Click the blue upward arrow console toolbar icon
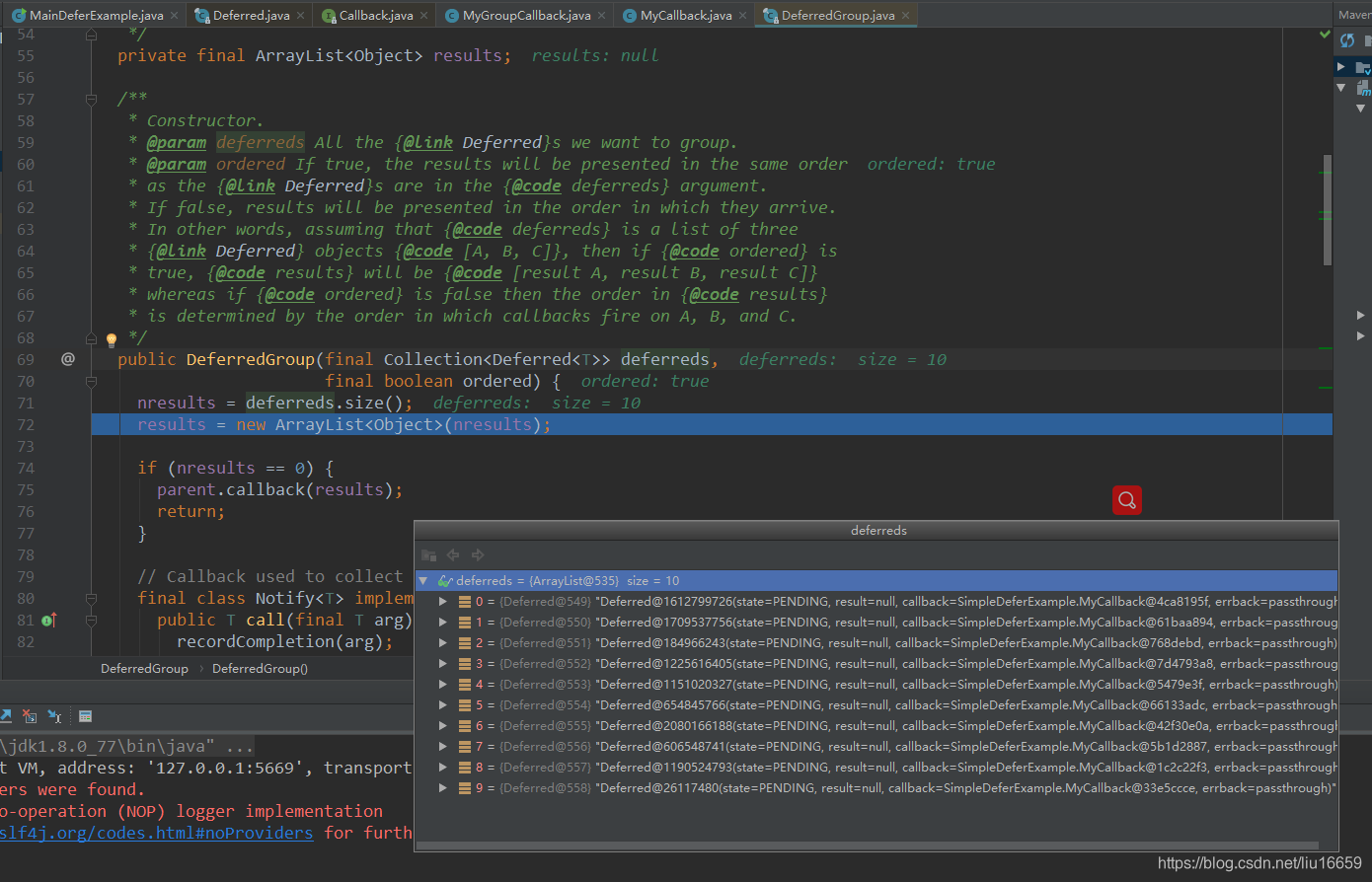The height and width of the screenshot is (882, 1372). pyautogui.click(x=6, y=716)
